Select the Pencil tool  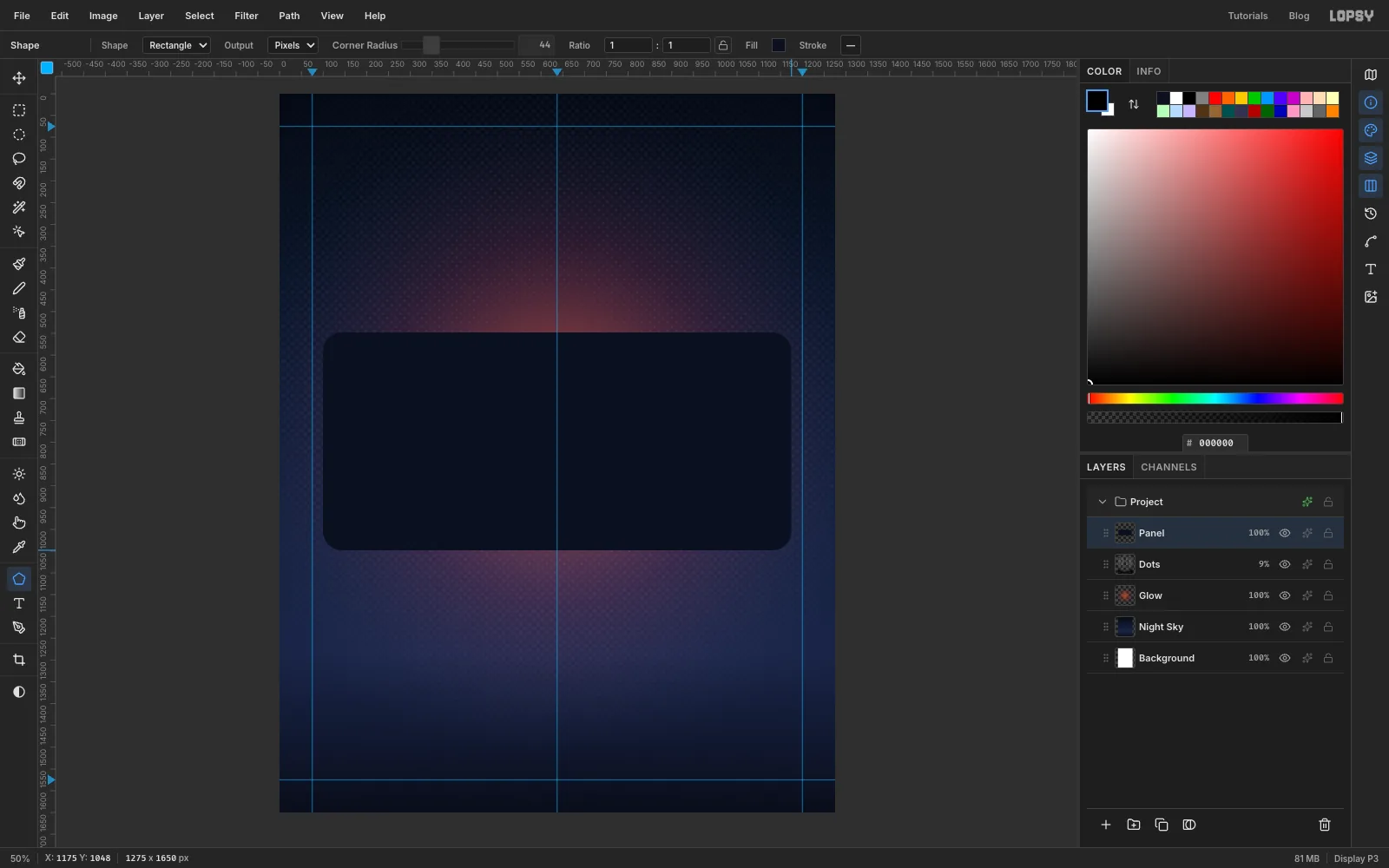(x=19, y=288)
